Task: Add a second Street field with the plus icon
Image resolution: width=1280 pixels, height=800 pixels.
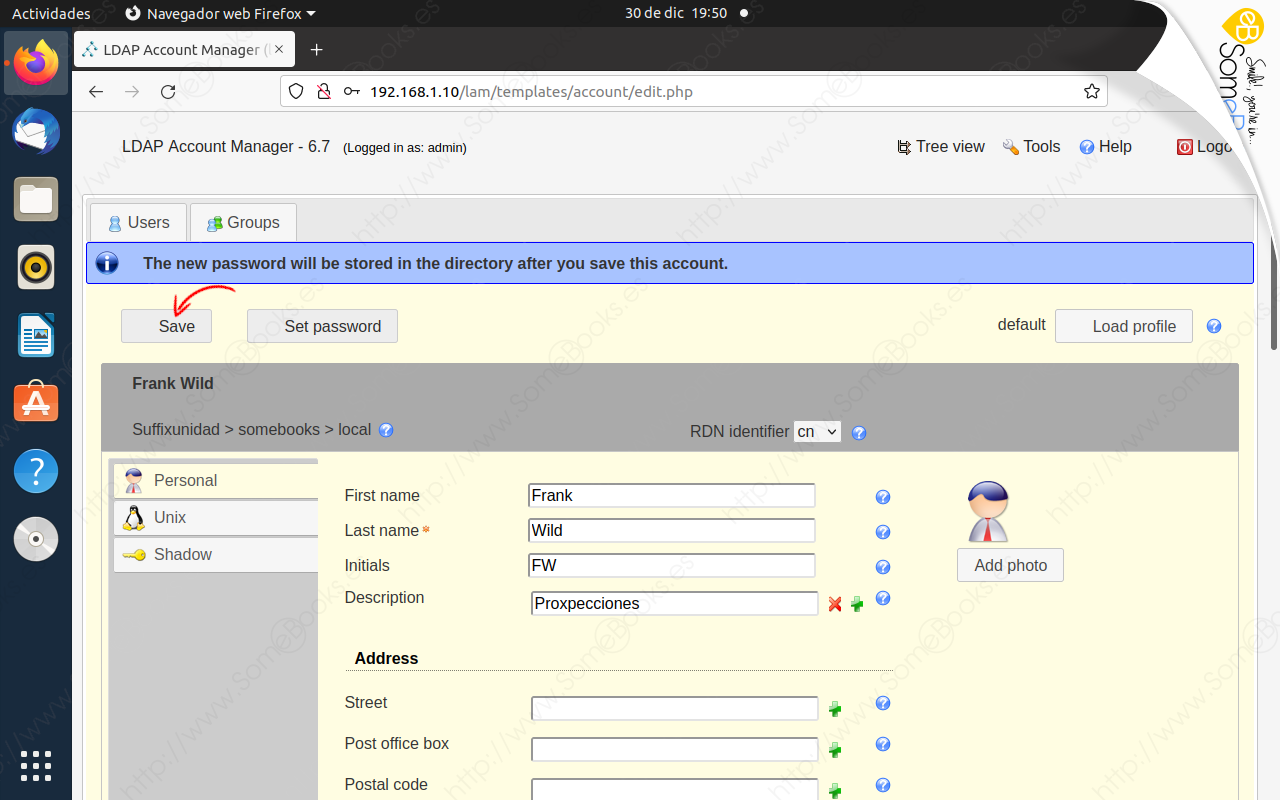Action: tap(836, 708)
